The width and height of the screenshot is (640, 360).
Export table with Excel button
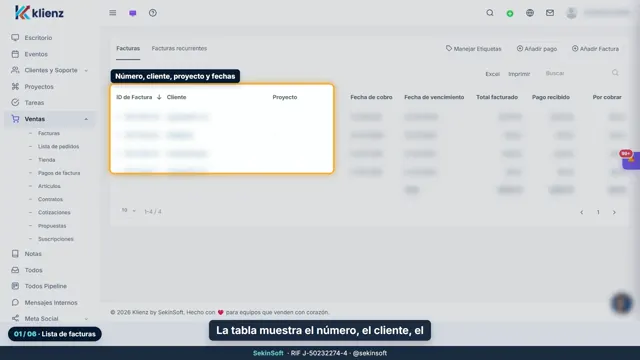(x=492, y=74)
